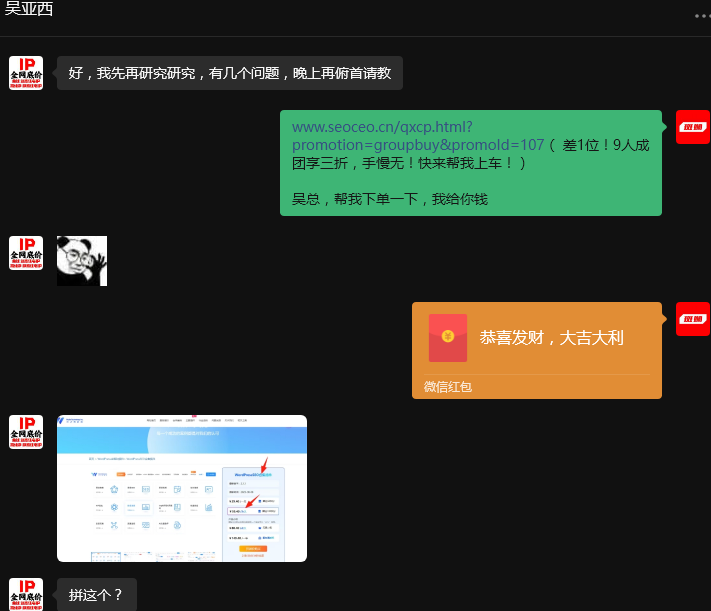The width and height of the screenshot is (711, 611).
Task: Open contact avatar beside 拼这个？ message
Action: click(x=26, y=594)
